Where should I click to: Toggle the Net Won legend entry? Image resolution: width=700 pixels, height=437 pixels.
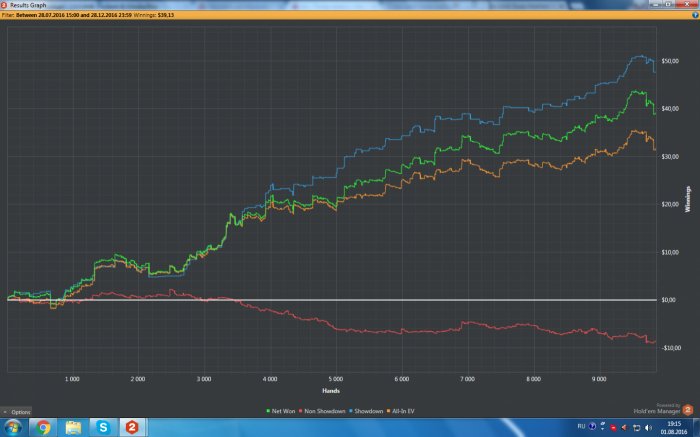point(280,411)
